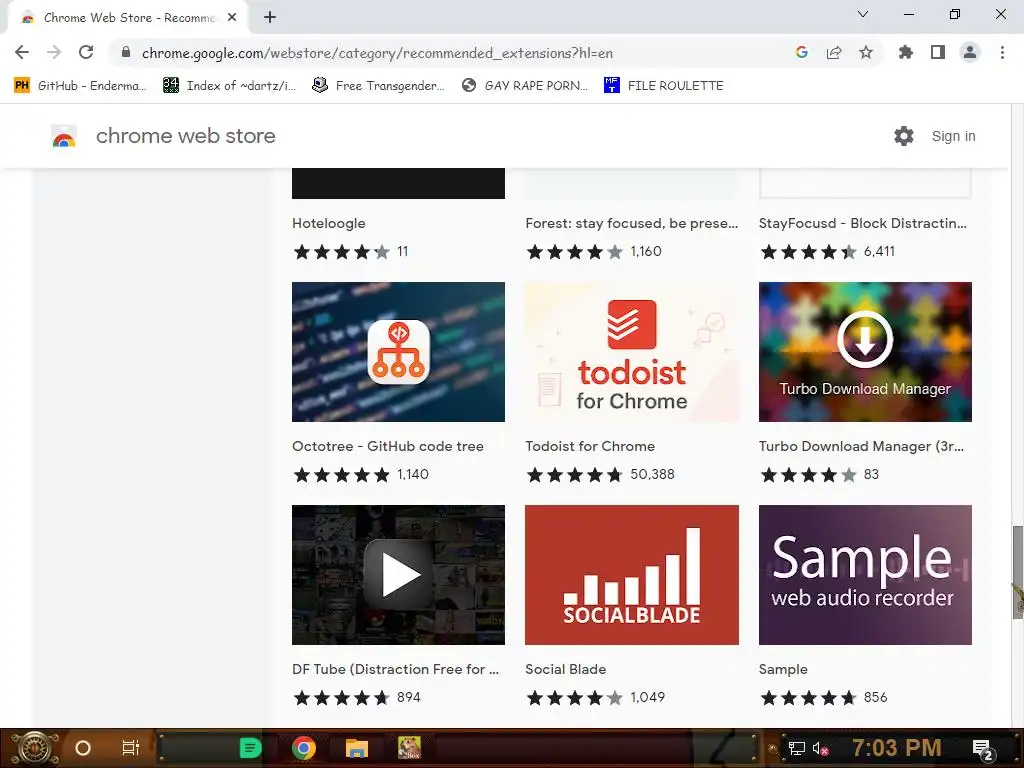Click Turbo Download Manager (3r... title

pos(861,447)
